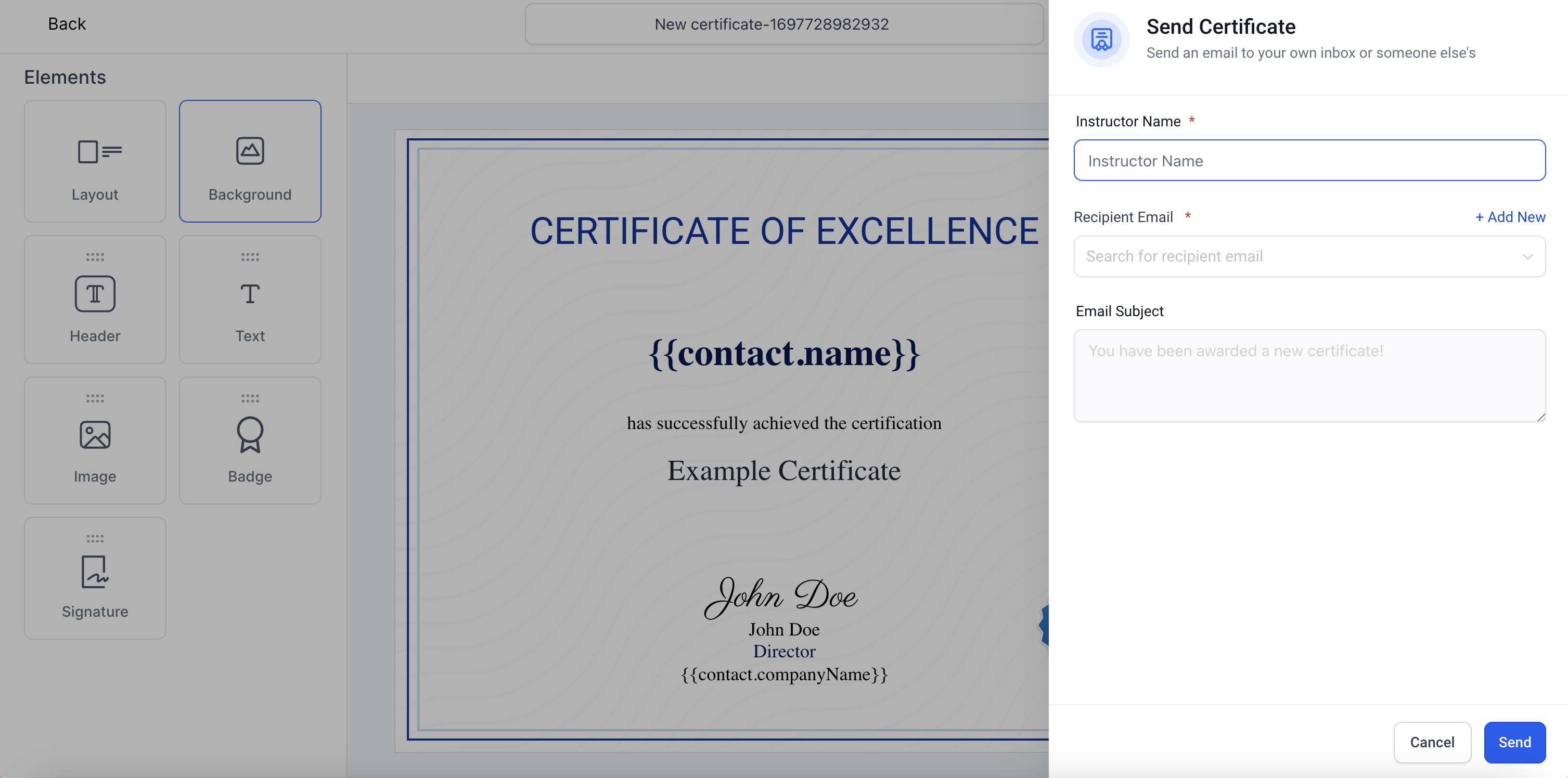Choose the Header element icon
This screenshot has height=778, width=1568.
click(x=95, y=294)
